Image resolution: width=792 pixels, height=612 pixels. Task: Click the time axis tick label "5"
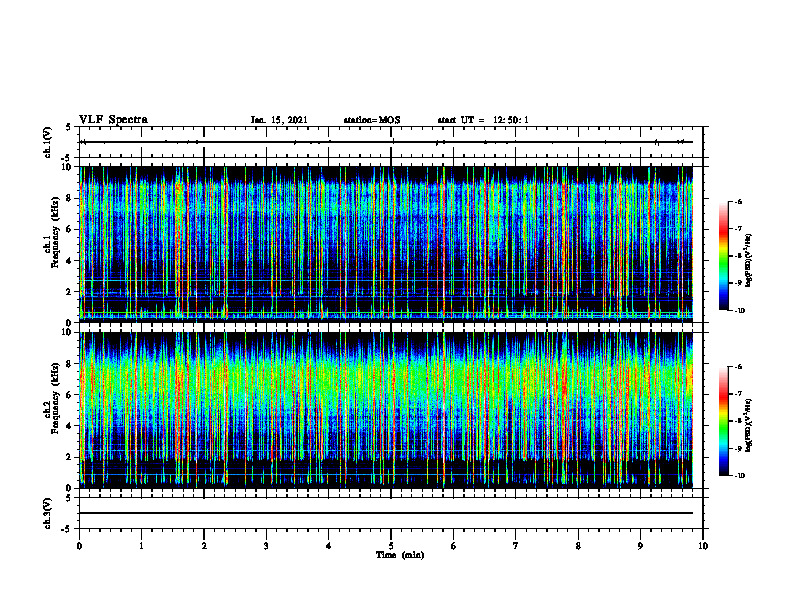pos(391,546)
